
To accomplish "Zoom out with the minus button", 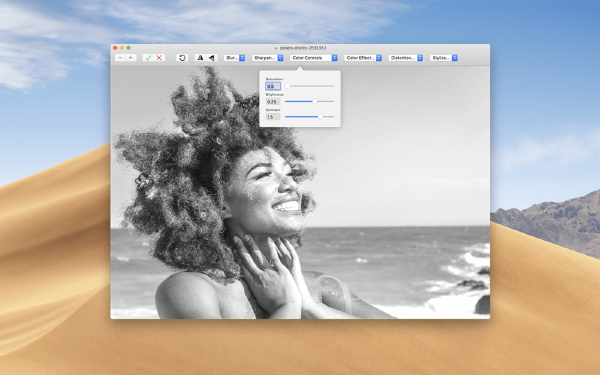I will tap(120, 58).
